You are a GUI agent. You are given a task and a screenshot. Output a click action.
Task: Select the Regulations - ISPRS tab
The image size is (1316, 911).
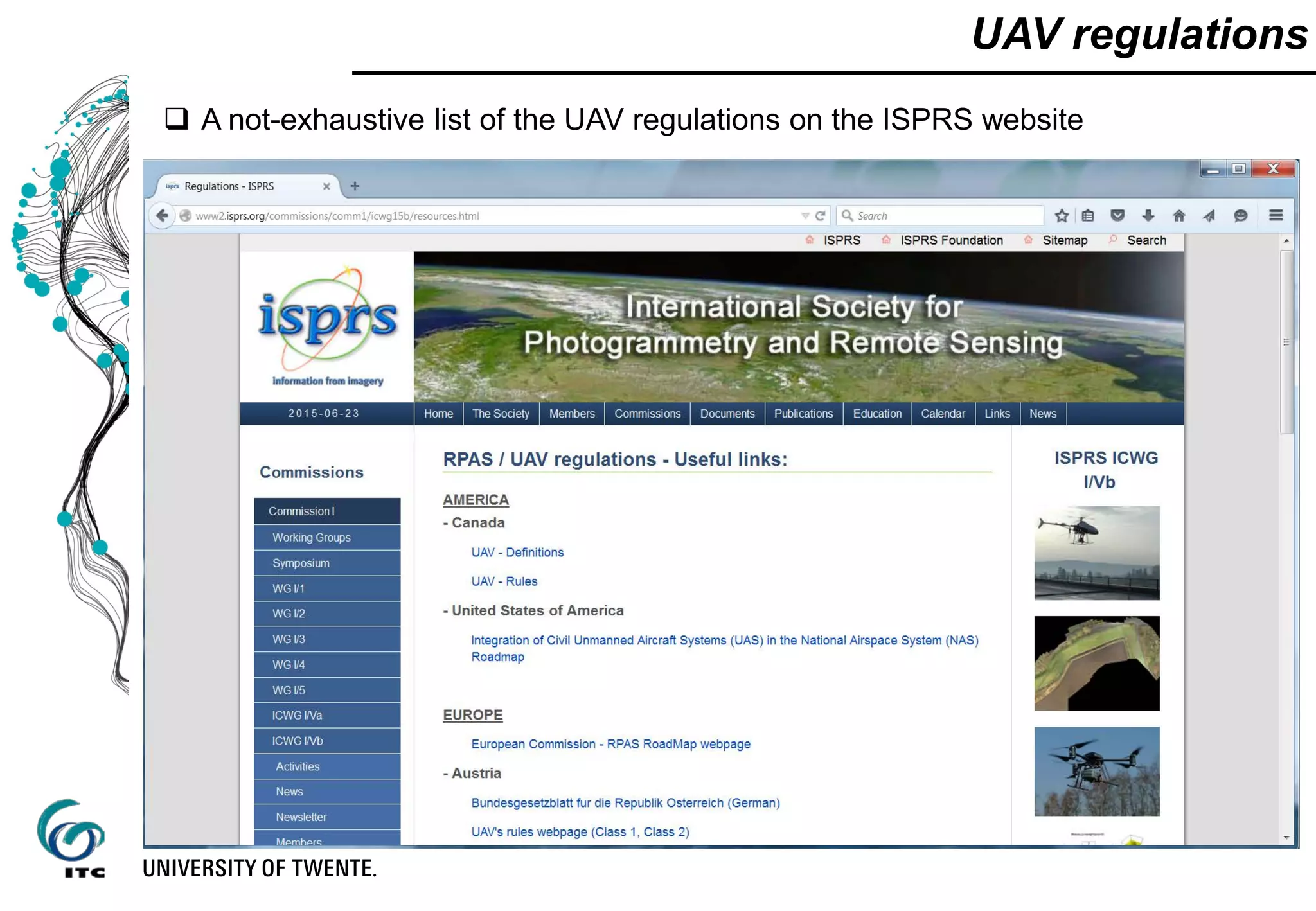(248, 186)
